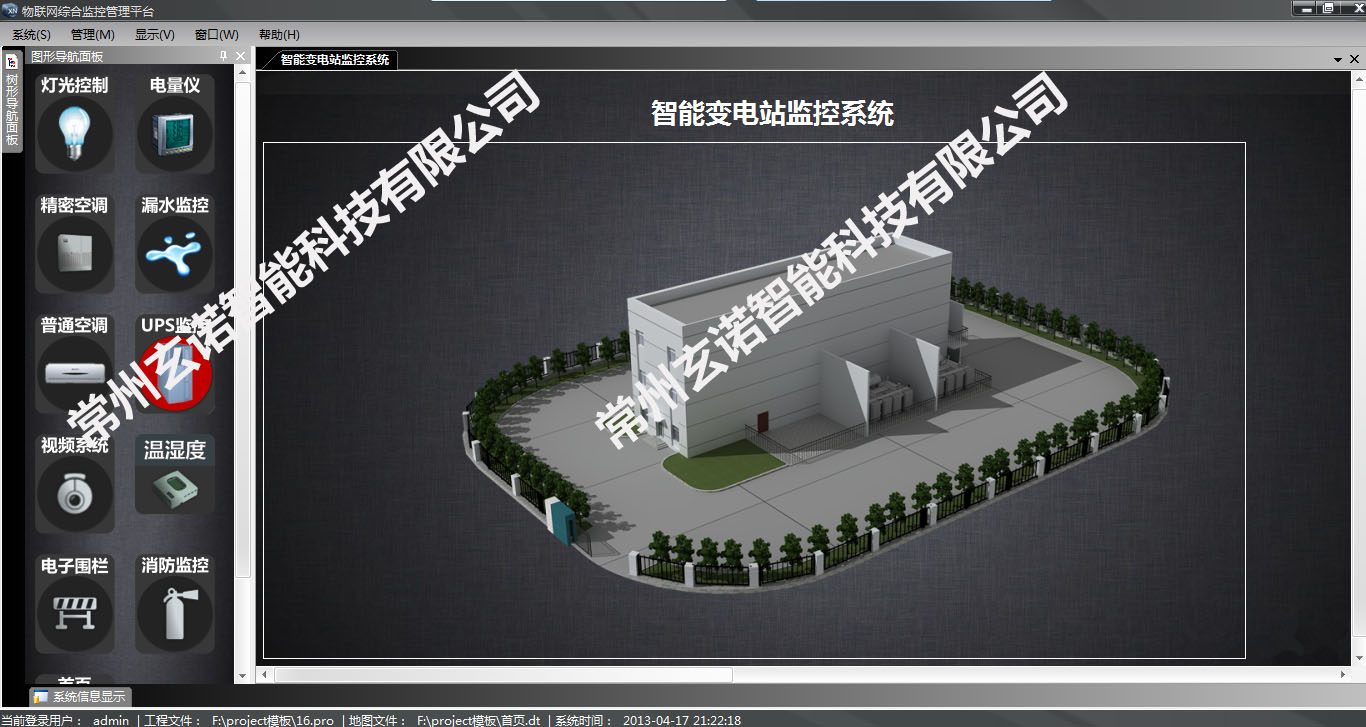
Task: Click the 消防监控 label
Action: tap(175, 566)
